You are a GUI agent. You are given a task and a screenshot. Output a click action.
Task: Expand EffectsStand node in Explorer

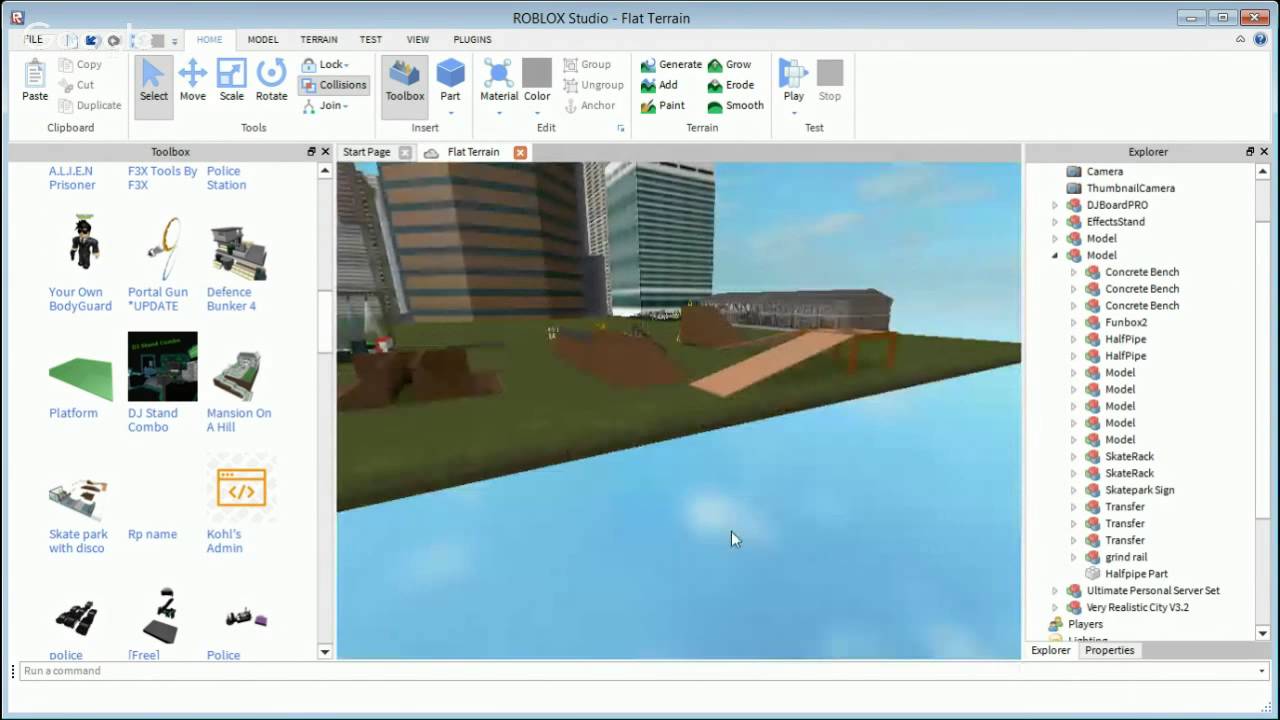[x=1055, y=222]
